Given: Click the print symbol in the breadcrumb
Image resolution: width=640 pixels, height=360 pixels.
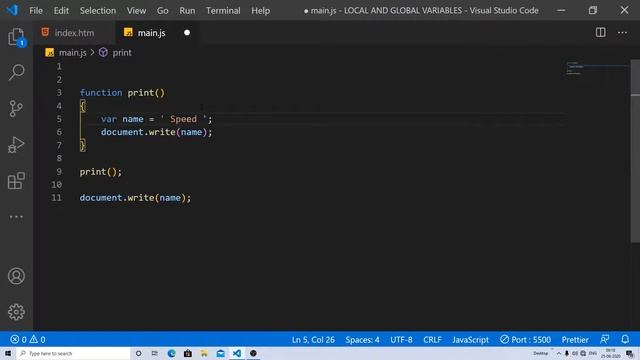Looking at the screenshot, I should click(122, 53).
